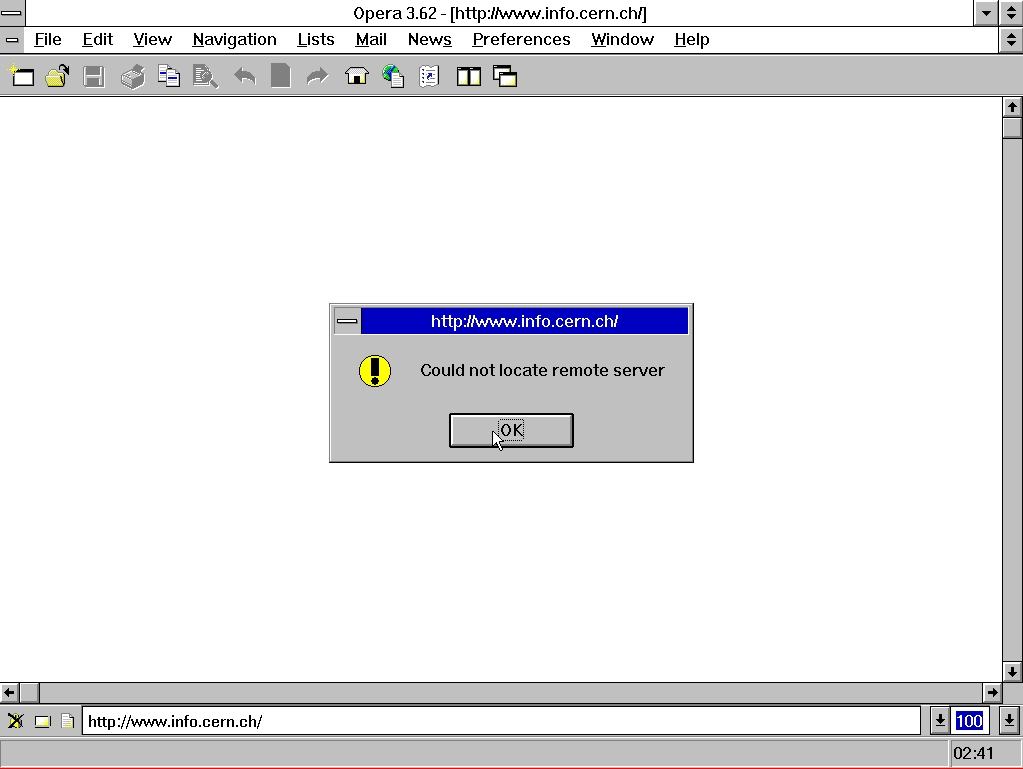Open the document window control menu
This screenshot has height=769, width=1023.
[12, 40]
